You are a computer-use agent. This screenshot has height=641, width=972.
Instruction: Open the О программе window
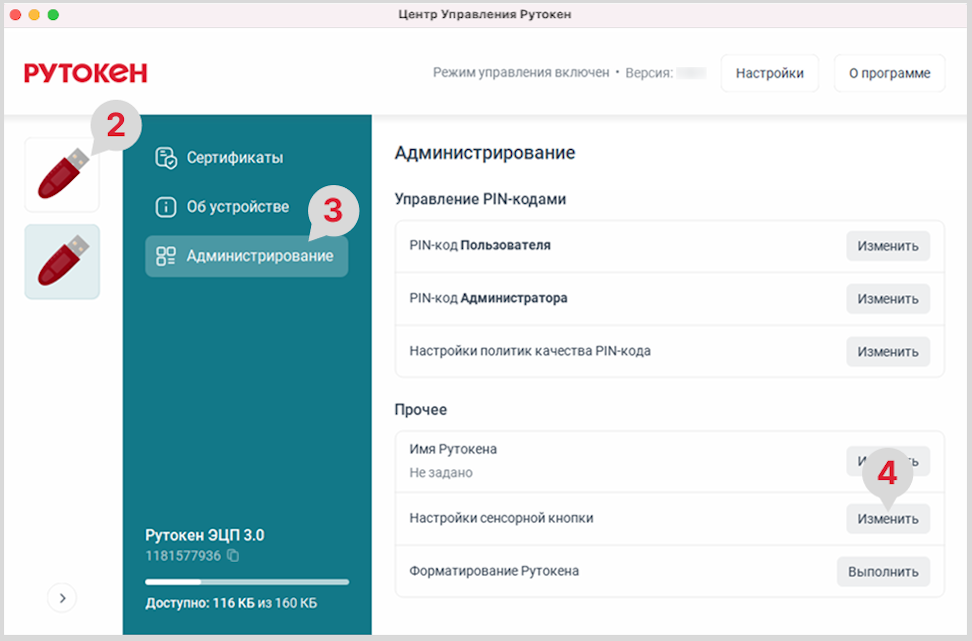[889, 73]
